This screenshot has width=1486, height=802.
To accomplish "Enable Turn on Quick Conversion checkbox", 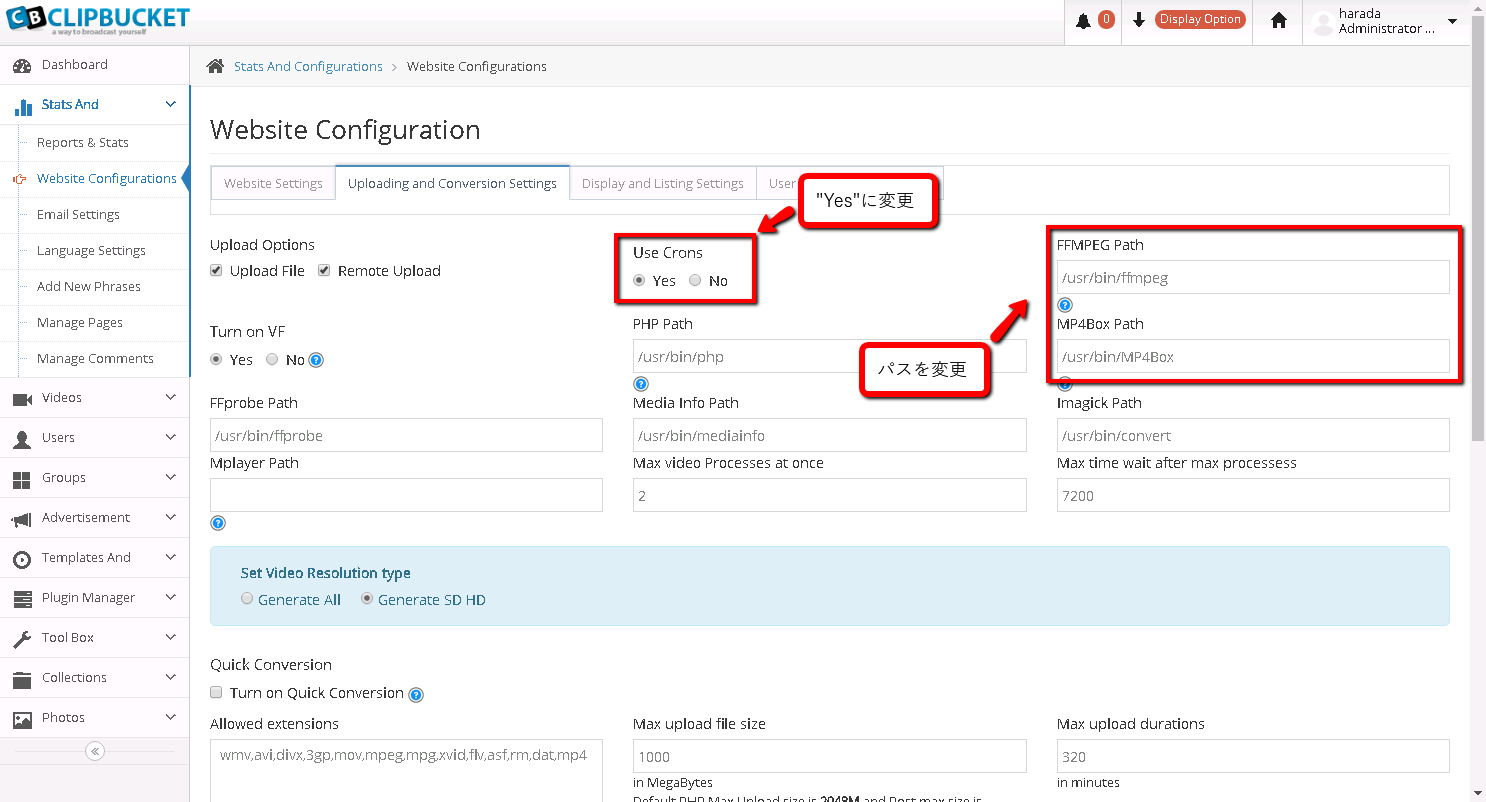I will tap(217, 693).
